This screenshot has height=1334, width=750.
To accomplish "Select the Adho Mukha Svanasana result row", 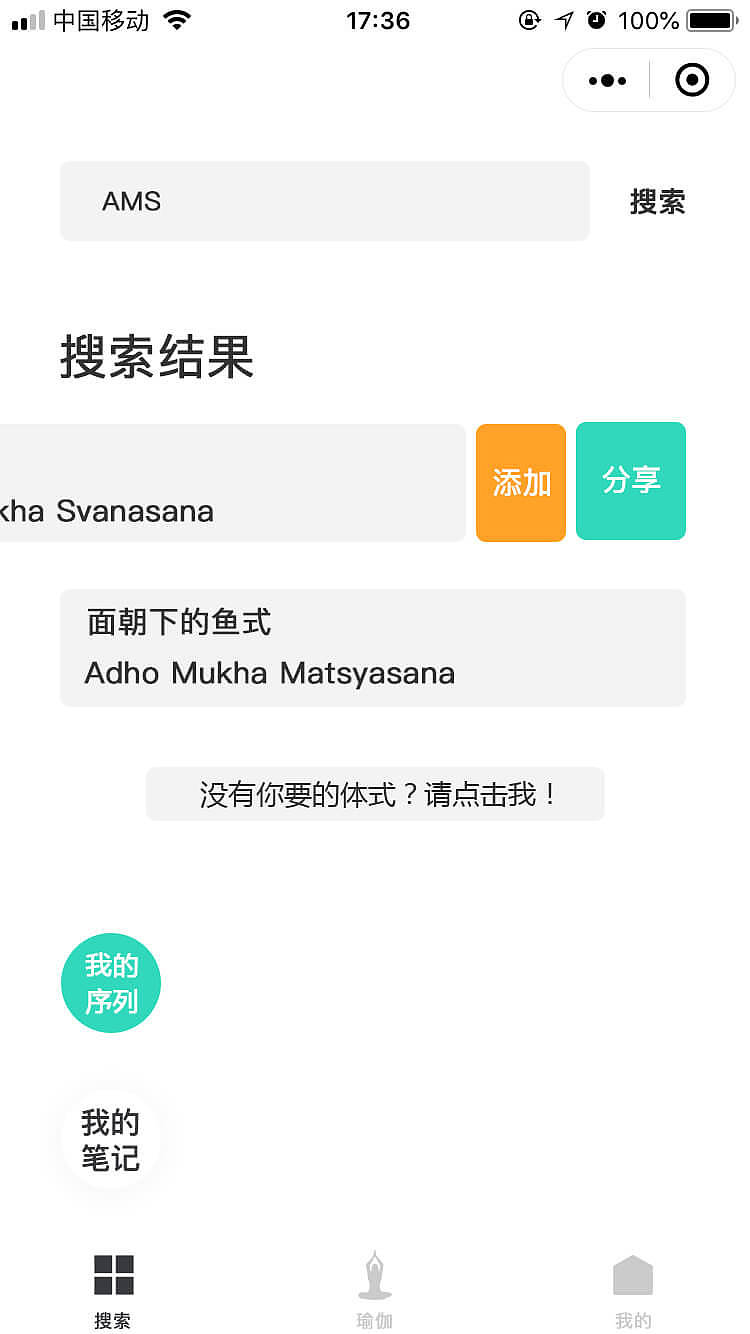I will [x=230, y=481].
